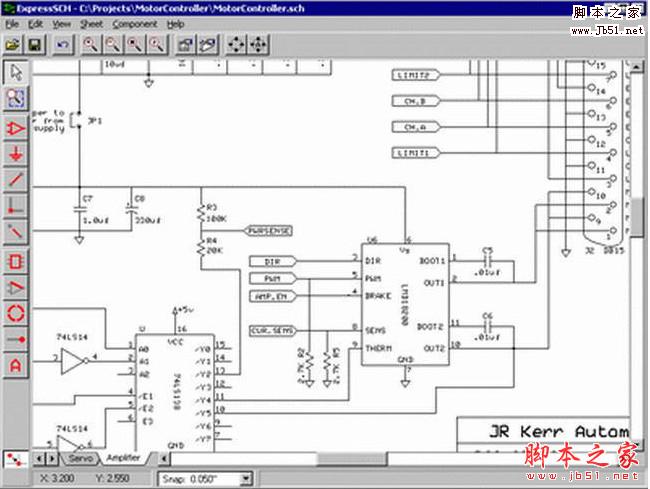Image resolution: width=650 pixels, height=489 pixels.
Task: Select the AMP_EN port label
Action: coord(272,296)
